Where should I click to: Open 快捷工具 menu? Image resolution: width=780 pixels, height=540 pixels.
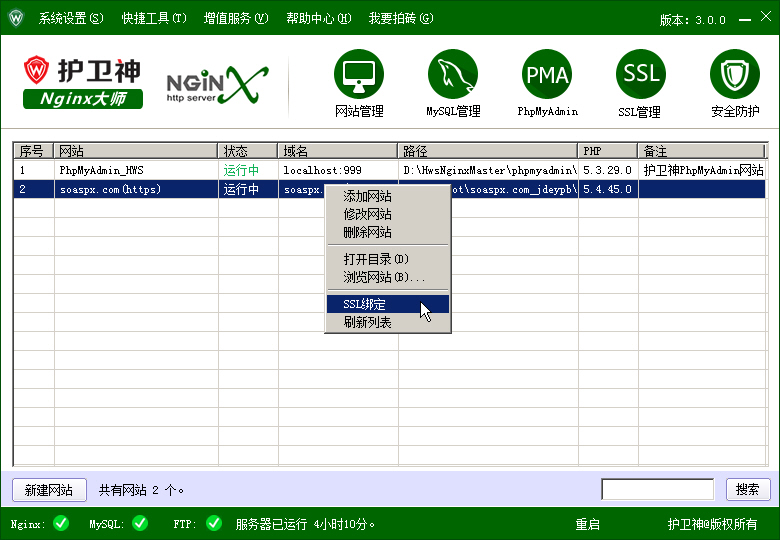[x=154, y=18]
